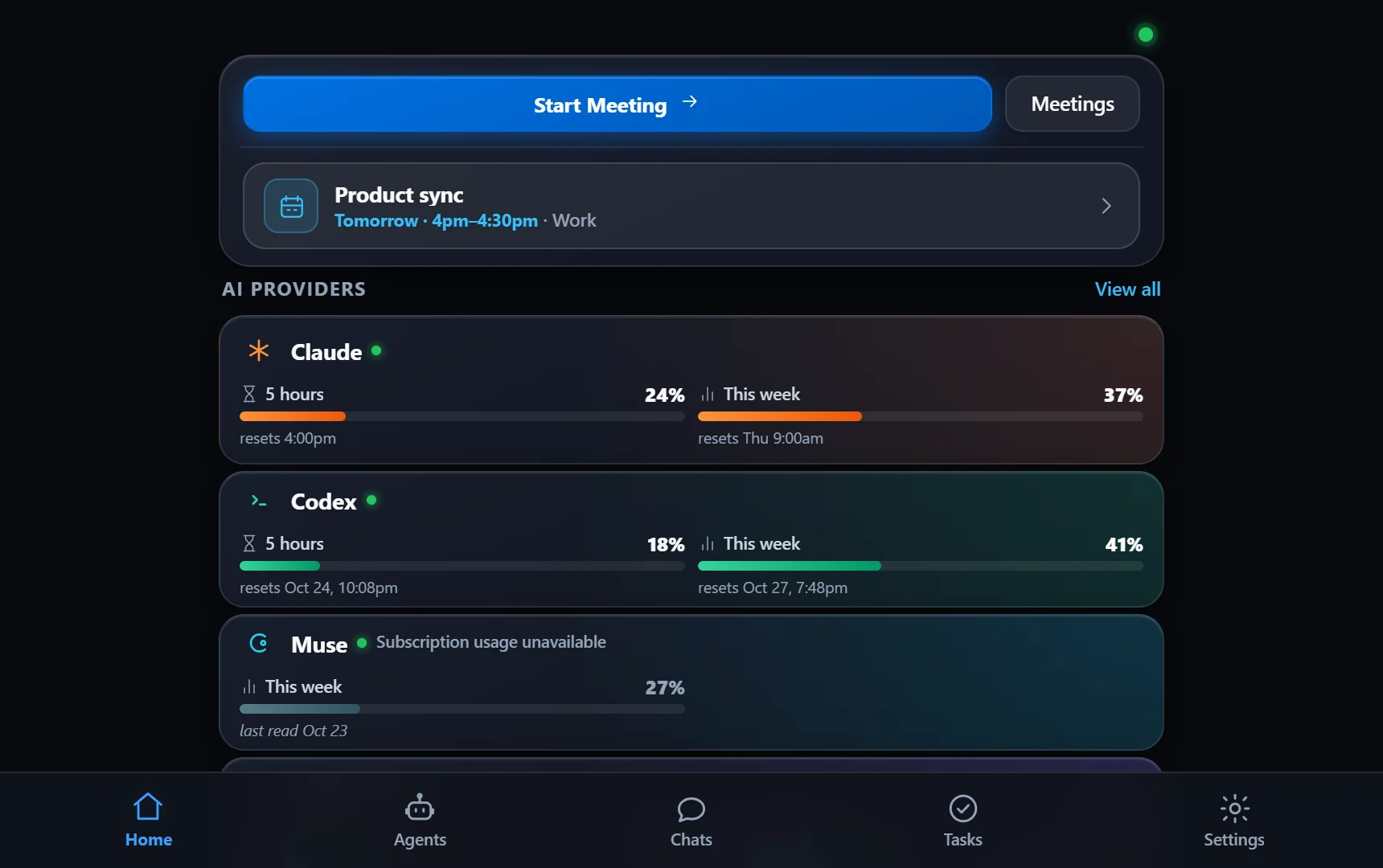Click Claude's 24% usage value
This screenshot has width=1383, height=868.
(665, 395)
